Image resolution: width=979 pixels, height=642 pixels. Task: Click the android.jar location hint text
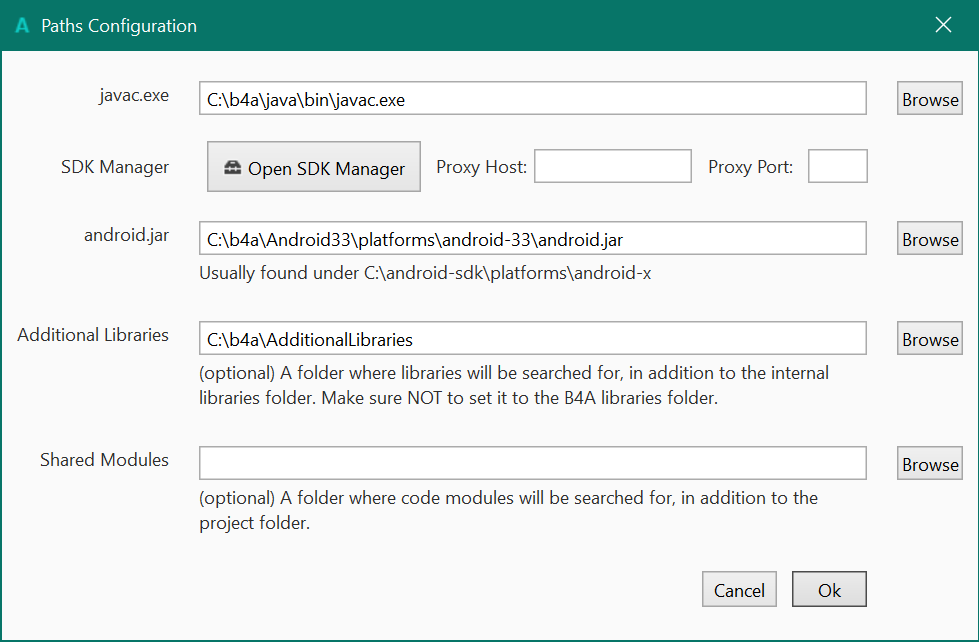tap(425, 272)
